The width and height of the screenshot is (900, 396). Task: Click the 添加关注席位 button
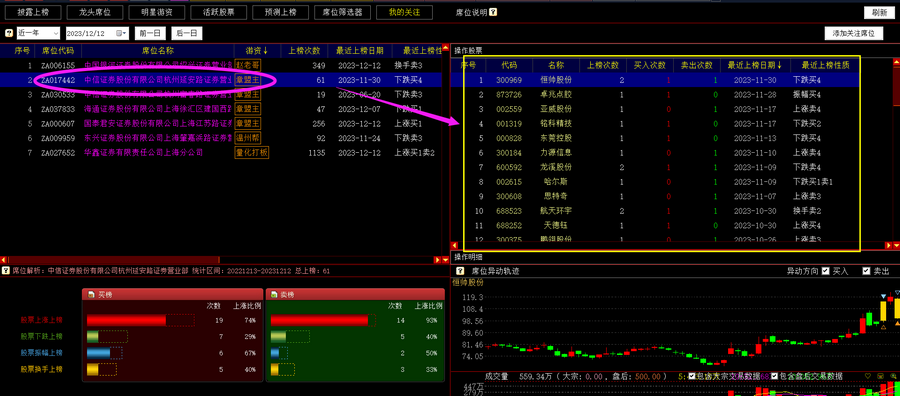(854, 33)
